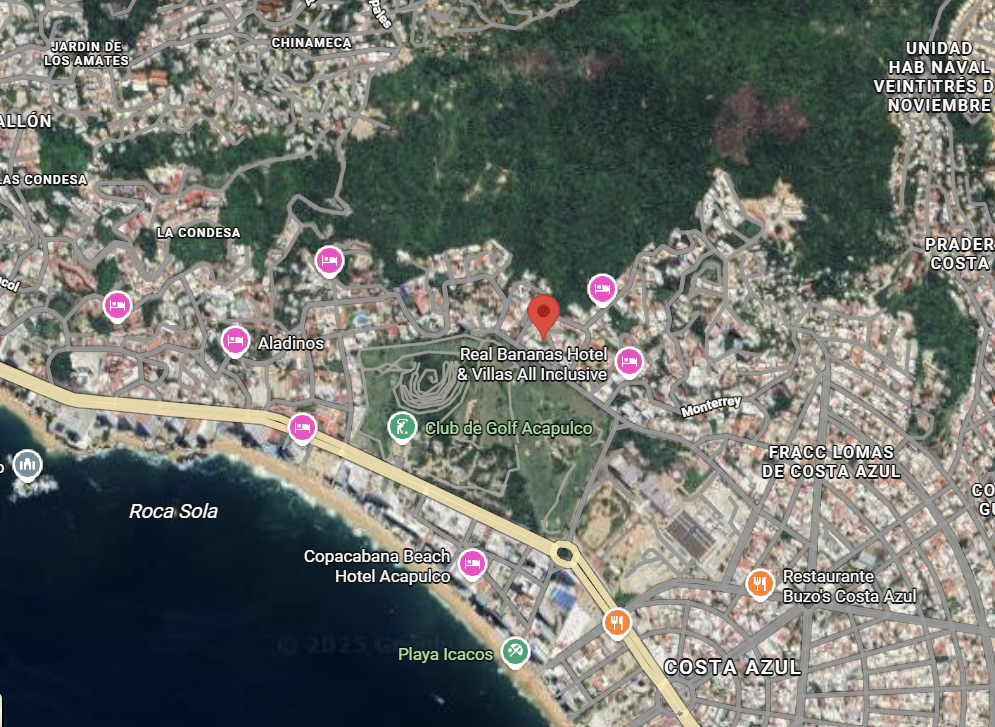
Task: Click the Club de Golf Acapulco label
Action: coord(508,428)
